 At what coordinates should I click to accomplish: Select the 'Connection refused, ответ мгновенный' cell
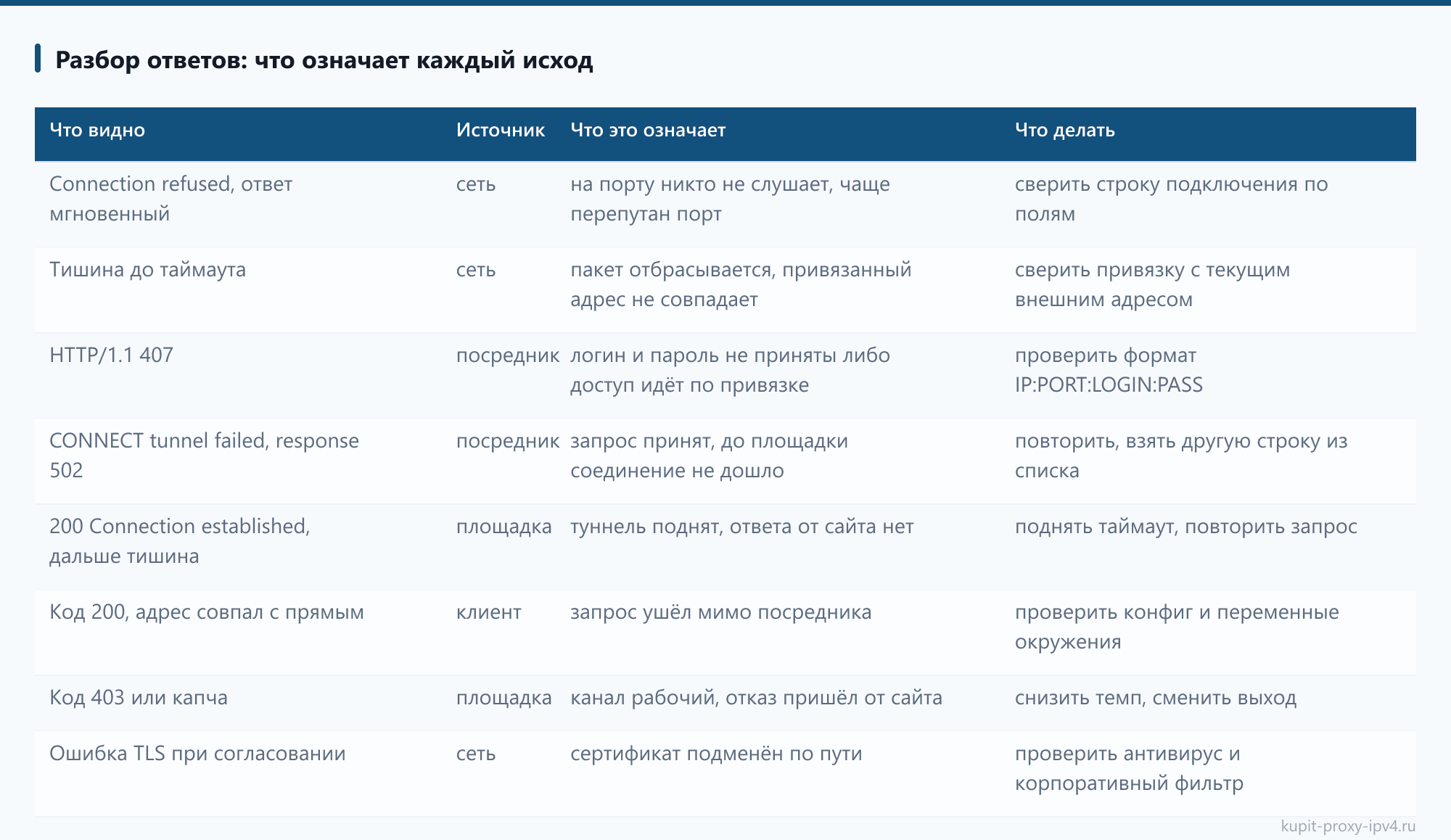click(171, 199)
